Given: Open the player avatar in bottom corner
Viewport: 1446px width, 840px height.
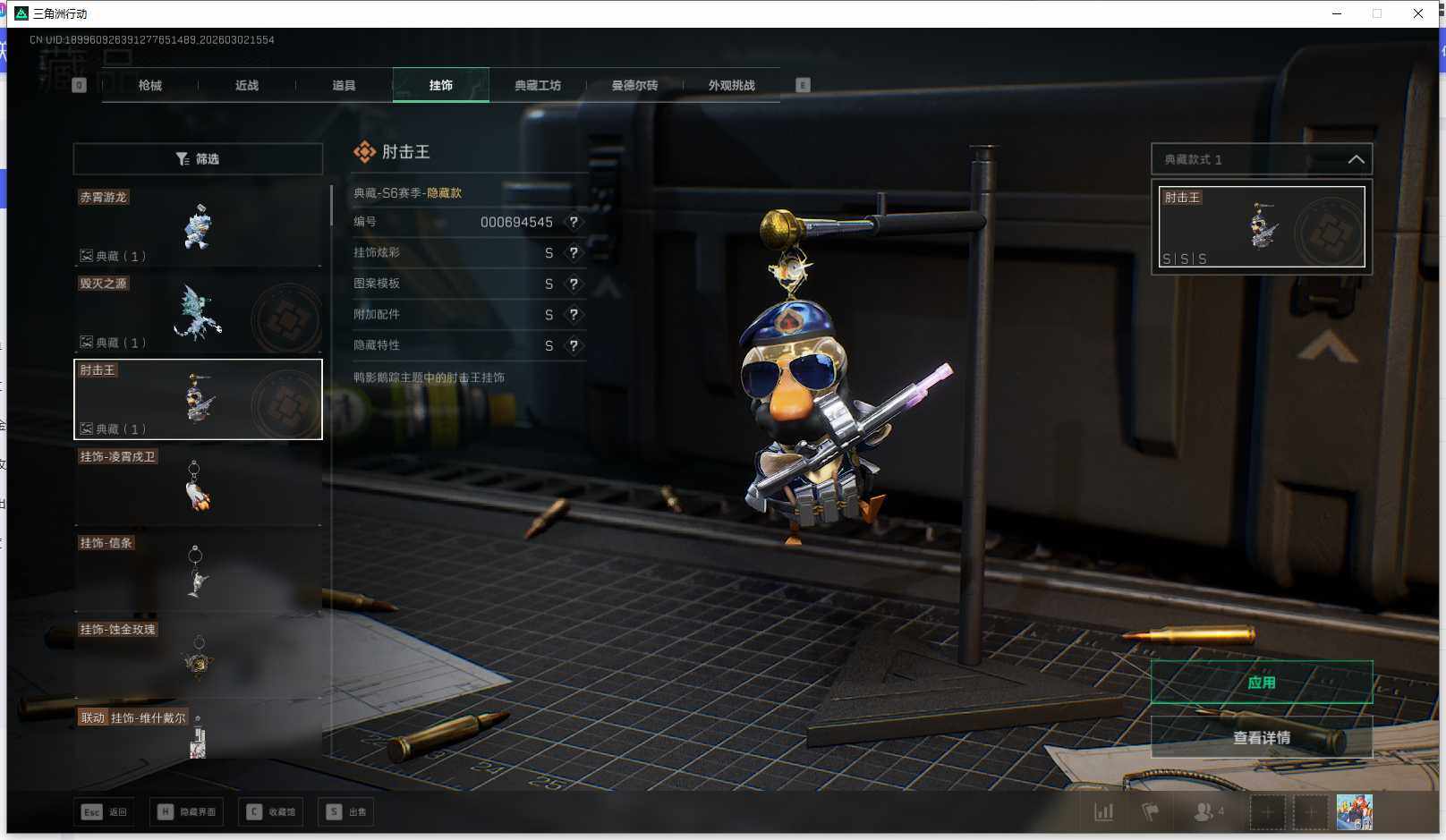Looking at the screenshot, I should coord(1354,812).
